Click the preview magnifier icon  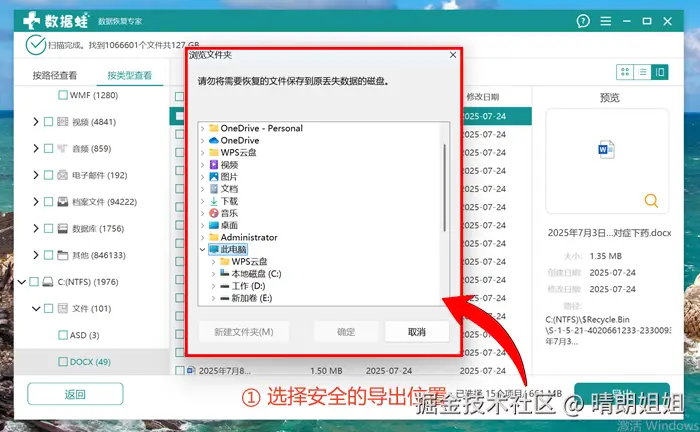point(651,201)
